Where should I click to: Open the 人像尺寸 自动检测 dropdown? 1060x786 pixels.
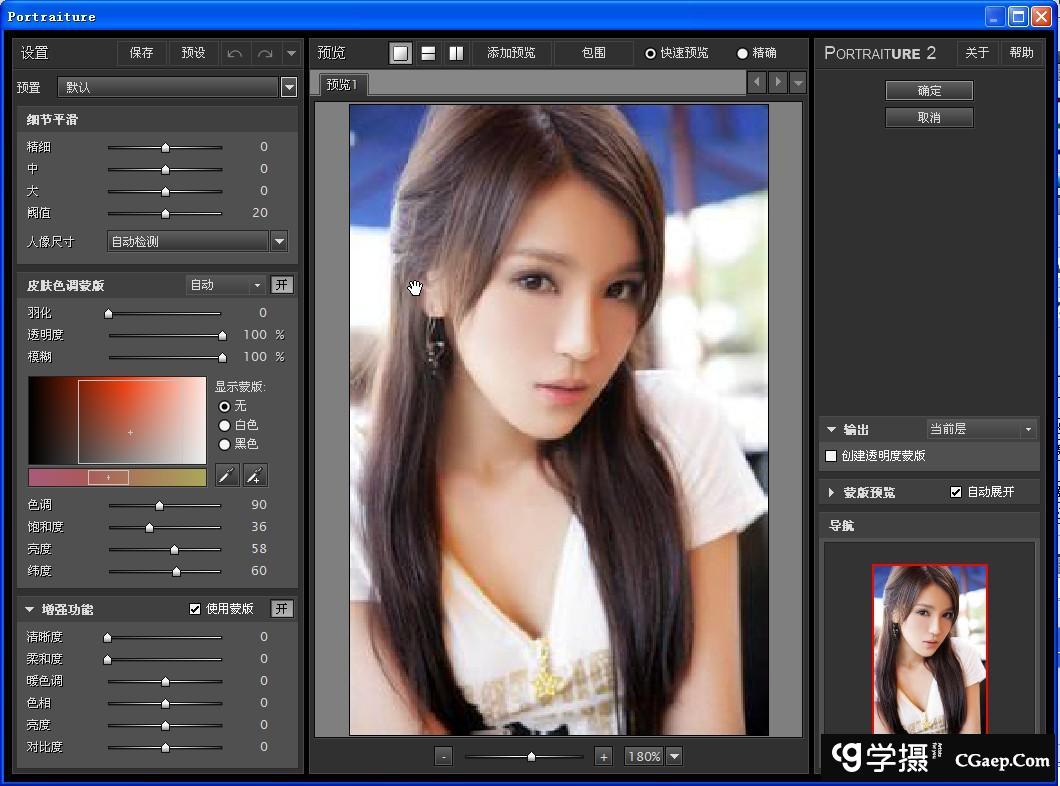coord(279,241)
